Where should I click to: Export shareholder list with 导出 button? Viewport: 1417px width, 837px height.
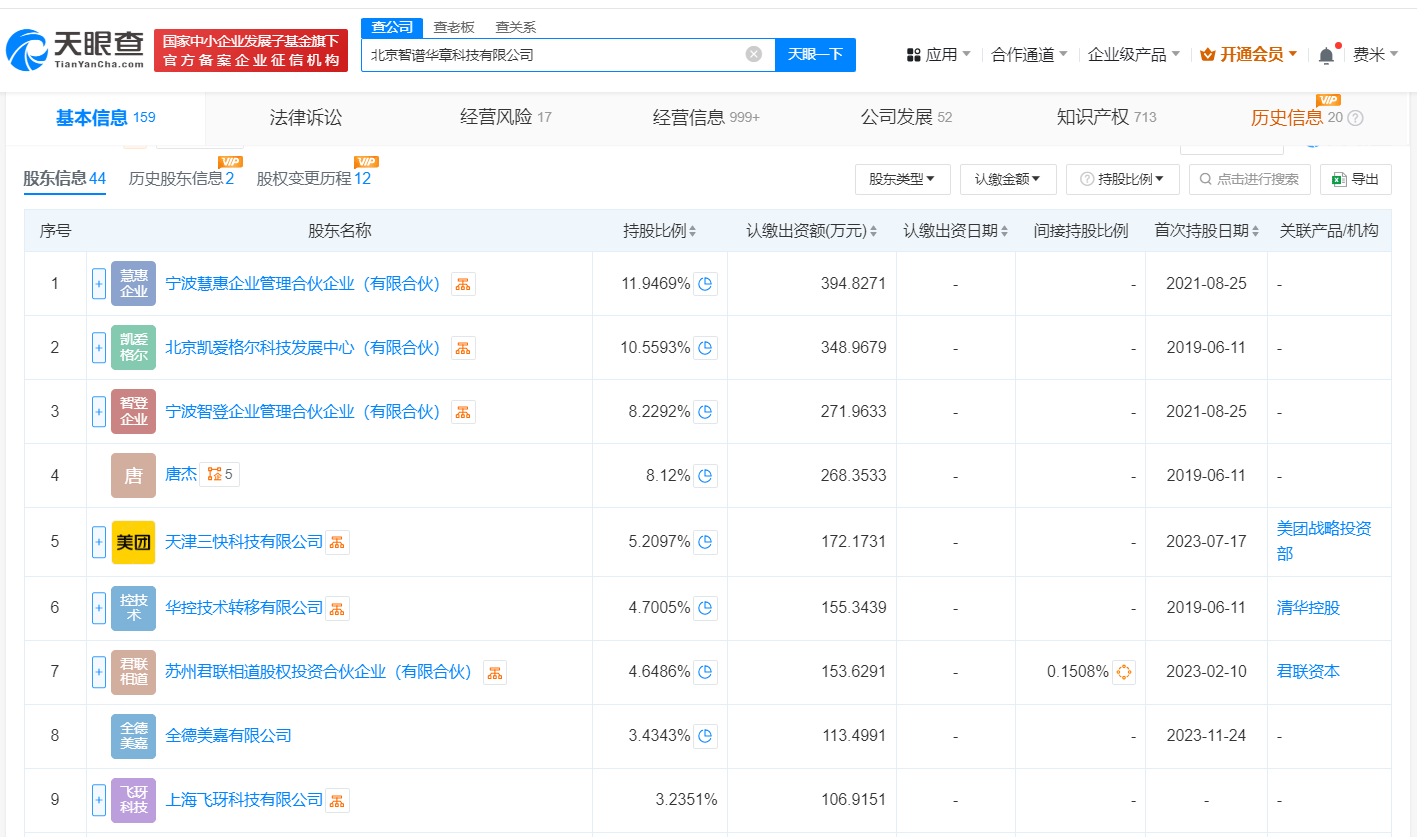click(1356, 179)
